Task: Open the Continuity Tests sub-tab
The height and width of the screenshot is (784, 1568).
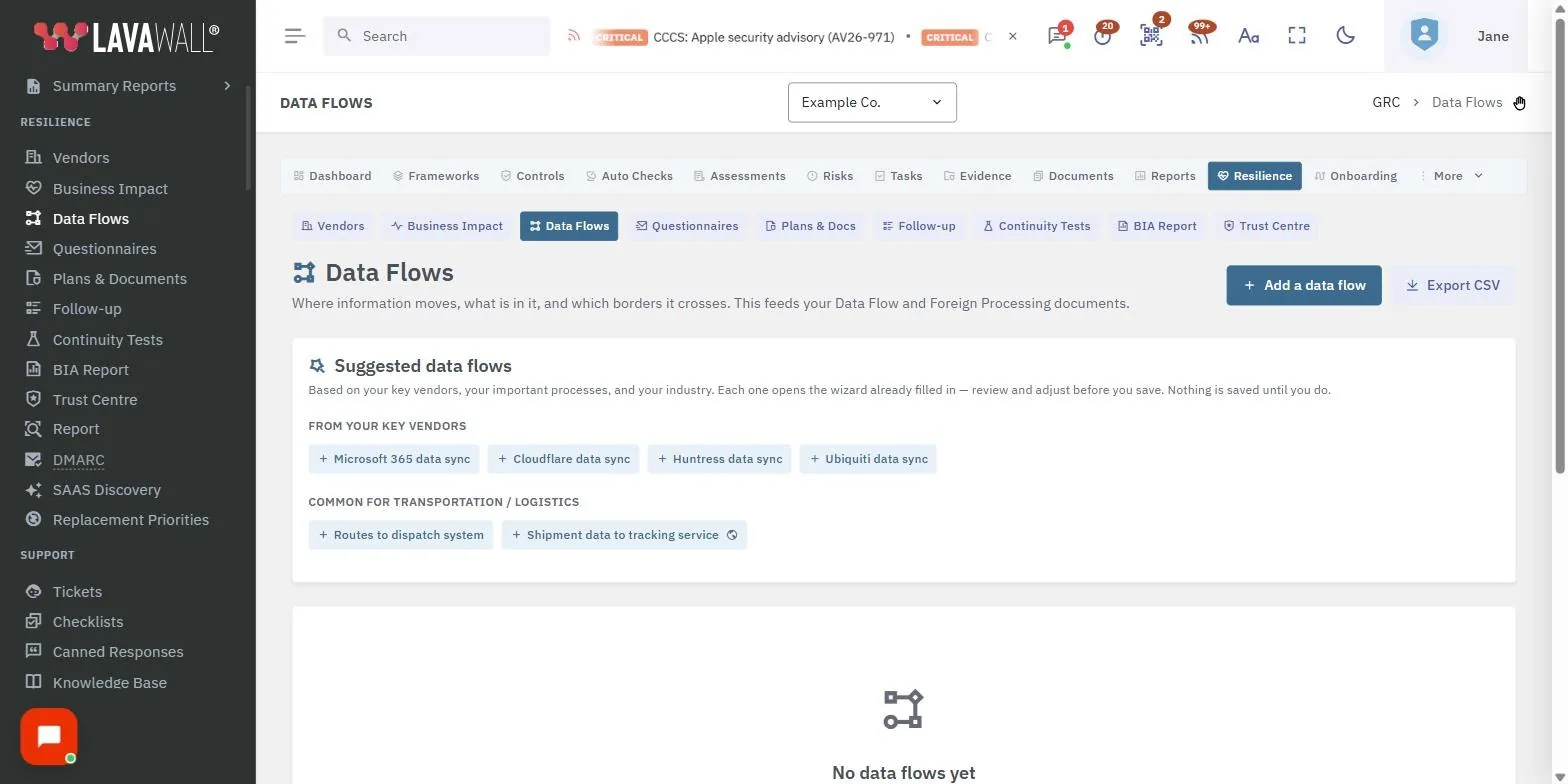Action: point(1036,226)
